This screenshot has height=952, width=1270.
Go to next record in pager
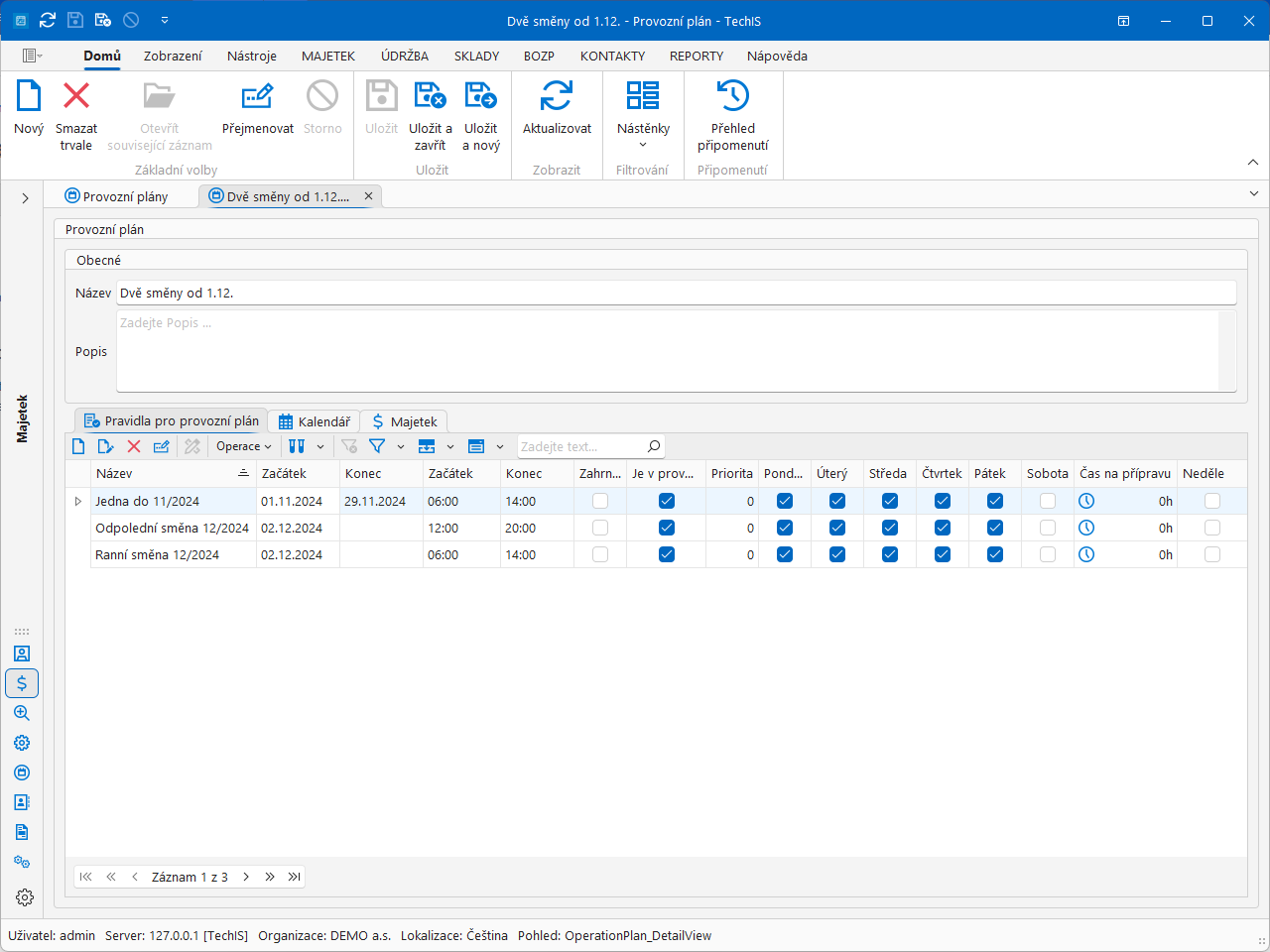point(246,877)
